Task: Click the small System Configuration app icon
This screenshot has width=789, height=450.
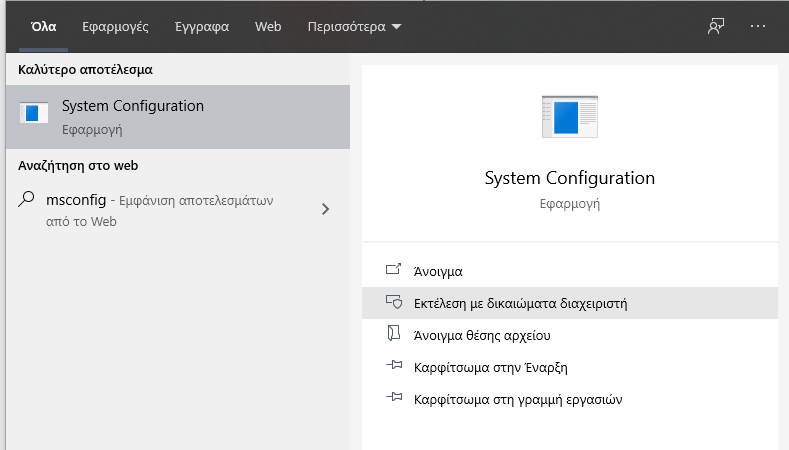Action: [x=34, y=113]
